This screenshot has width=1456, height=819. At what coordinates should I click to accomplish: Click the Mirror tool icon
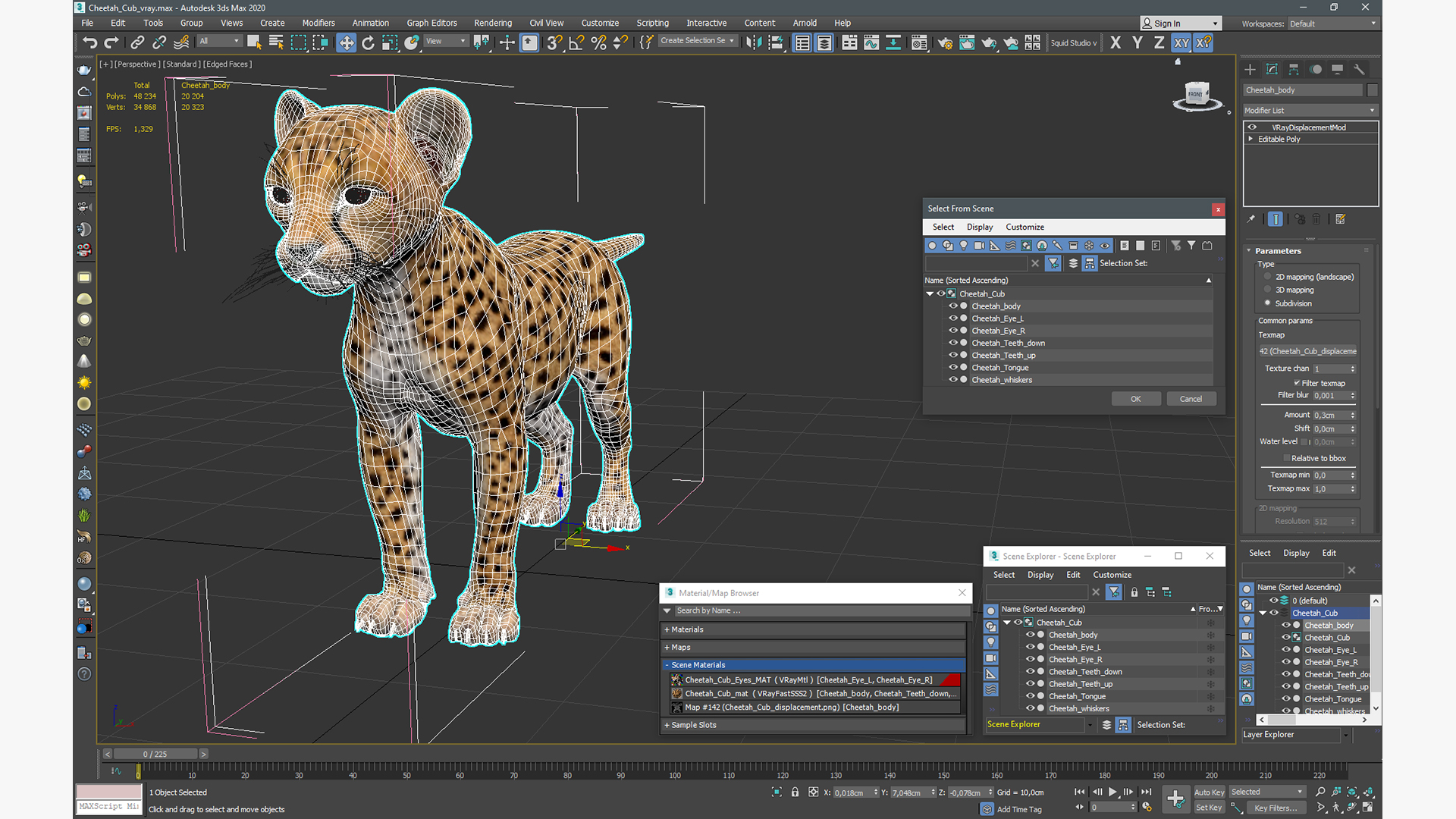pyautogui.click(x=753, y=43)
